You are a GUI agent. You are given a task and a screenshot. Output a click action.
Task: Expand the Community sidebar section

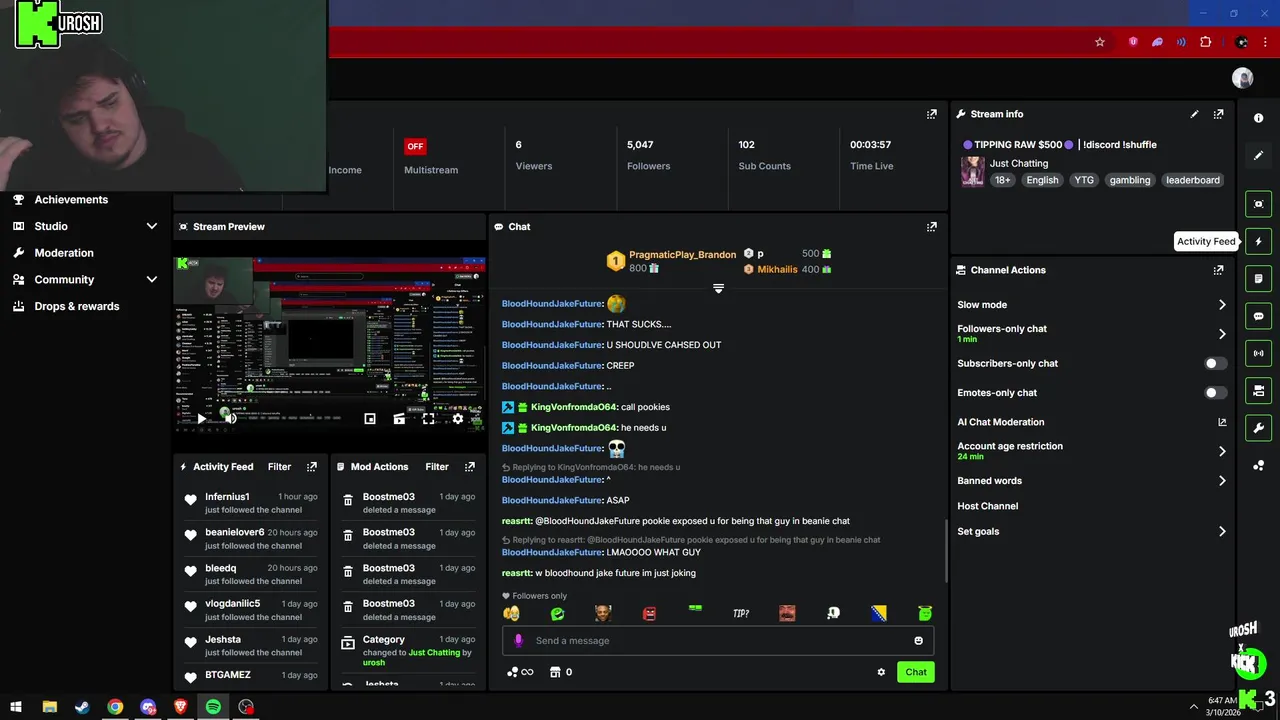point(152,280)
